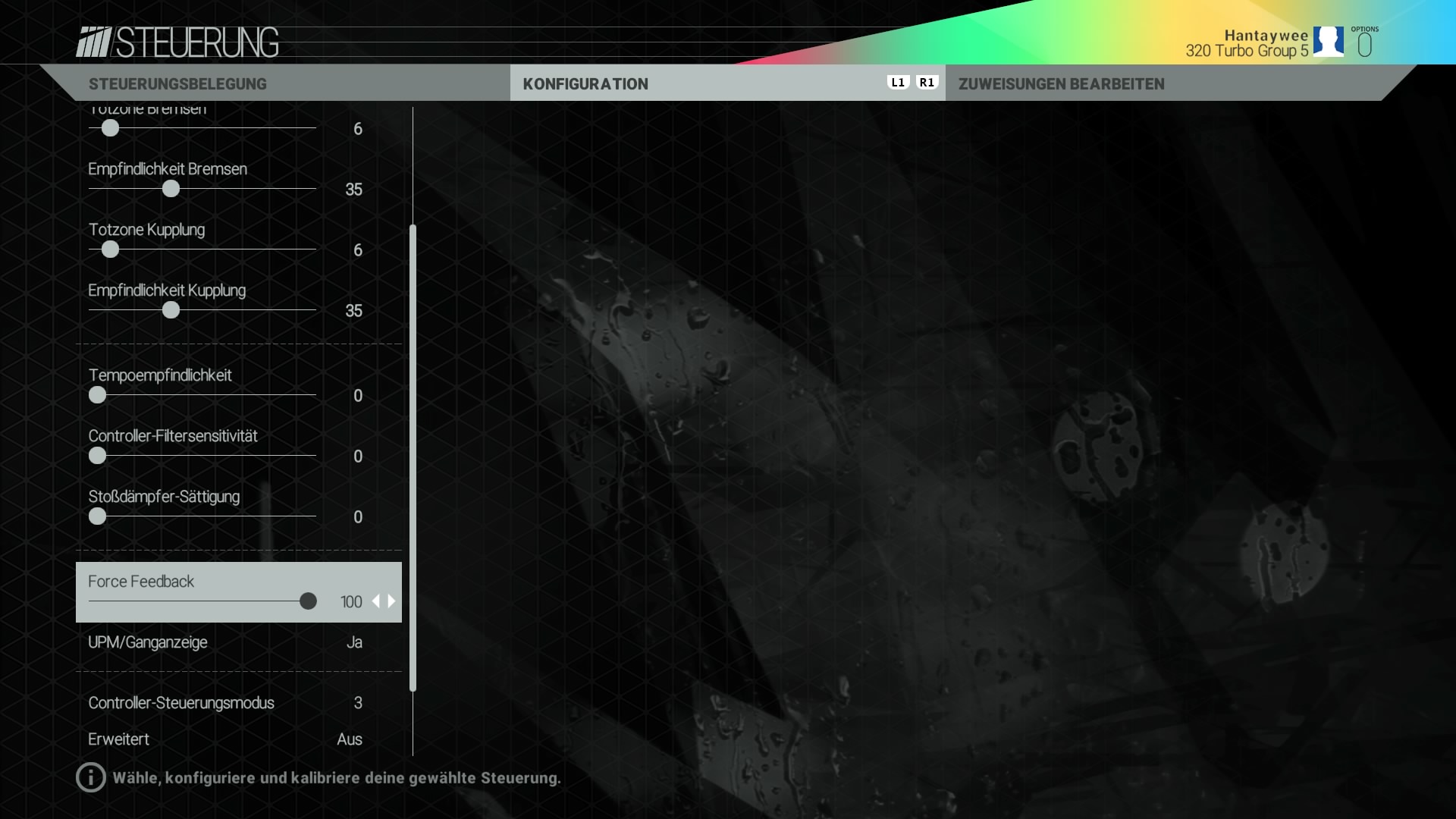Click the Empfindlichkeit Kupplung value 35
1456x819 pixels.
(353, 311)
